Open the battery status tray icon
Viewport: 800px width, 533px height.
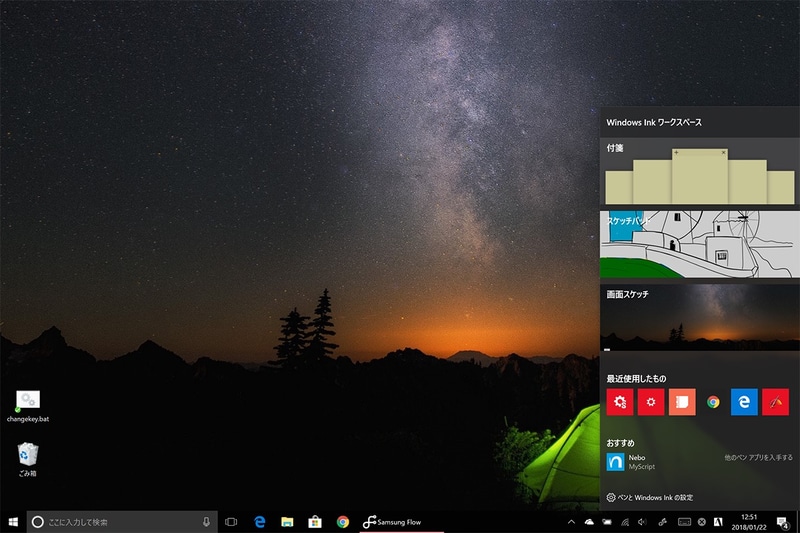pos(607,522)
